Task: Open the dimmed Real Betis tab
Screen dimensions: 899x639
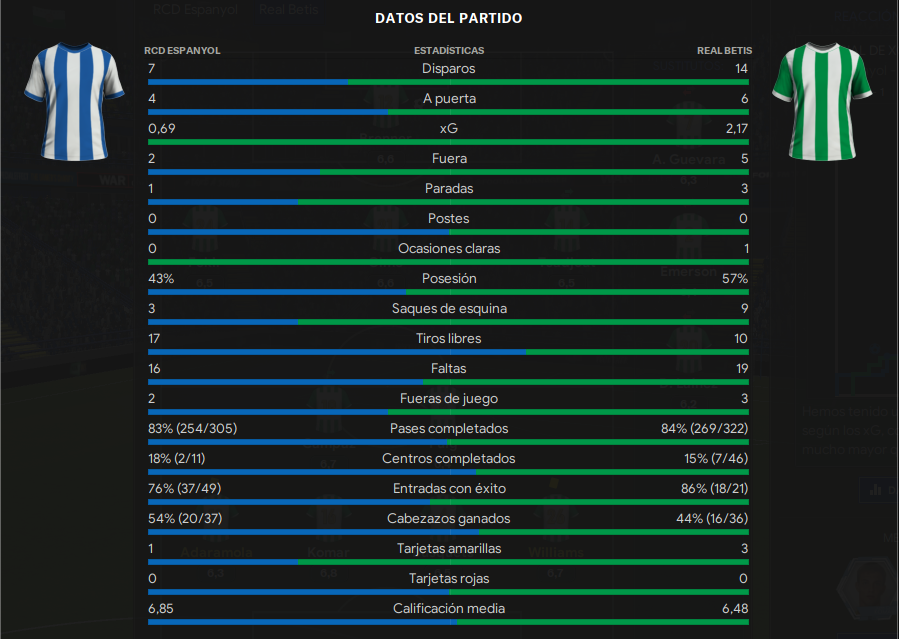Action: (288, 9)
